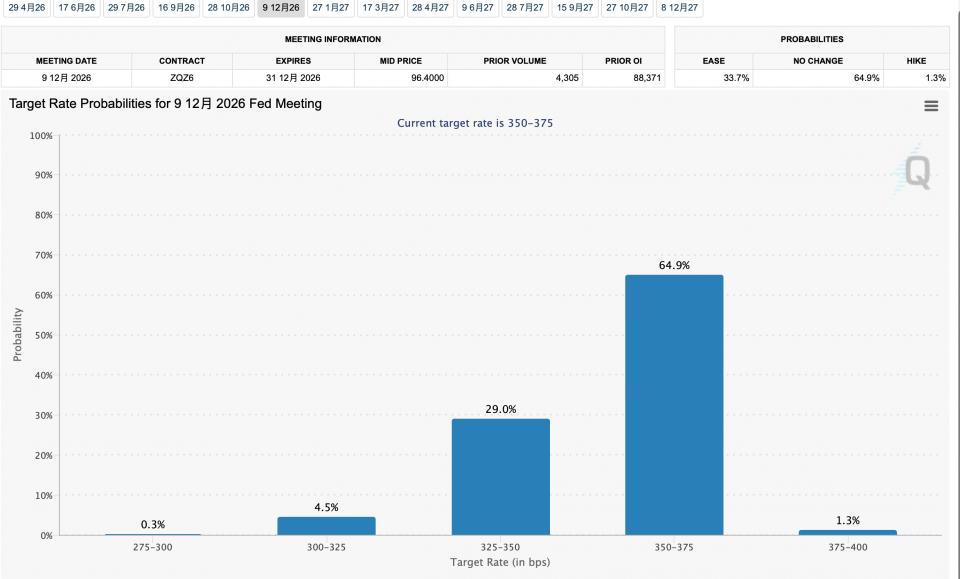960x579 pixels.
Task: Select the 17 3月27 meeting tab
Action: [x=380, y=8]
